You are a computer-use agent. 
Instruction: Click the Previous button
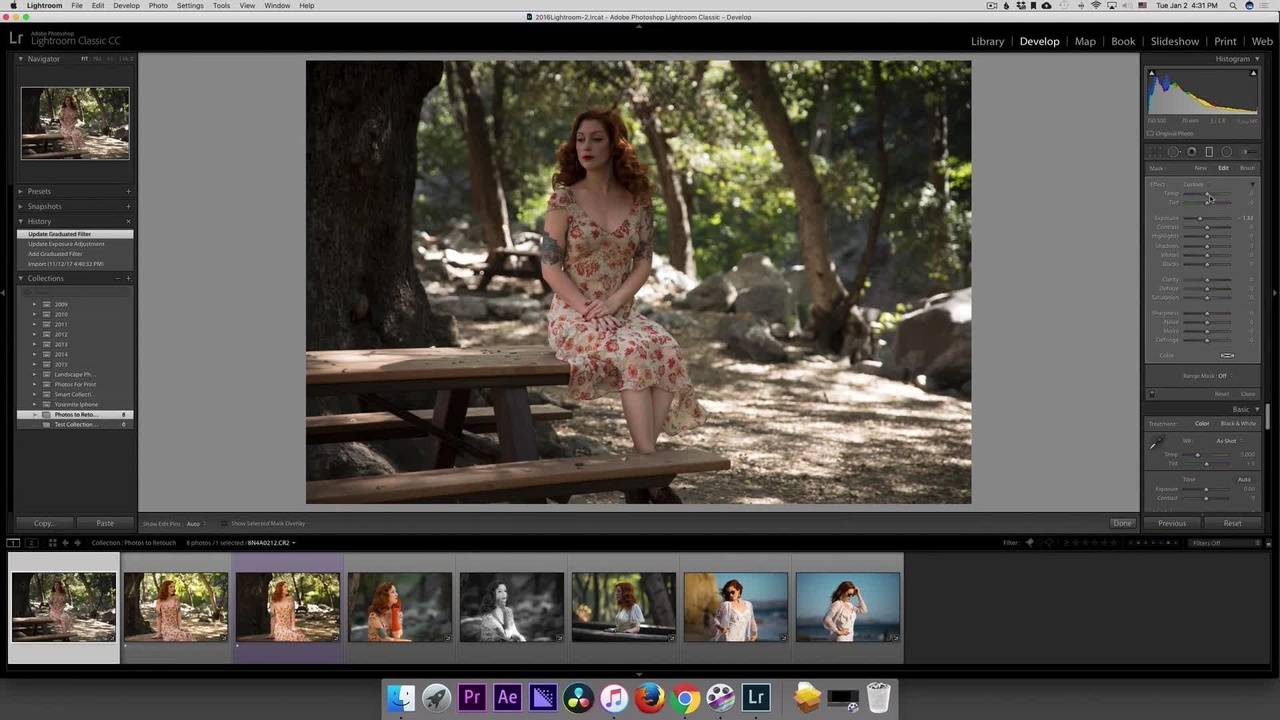tap(1172, 523)
